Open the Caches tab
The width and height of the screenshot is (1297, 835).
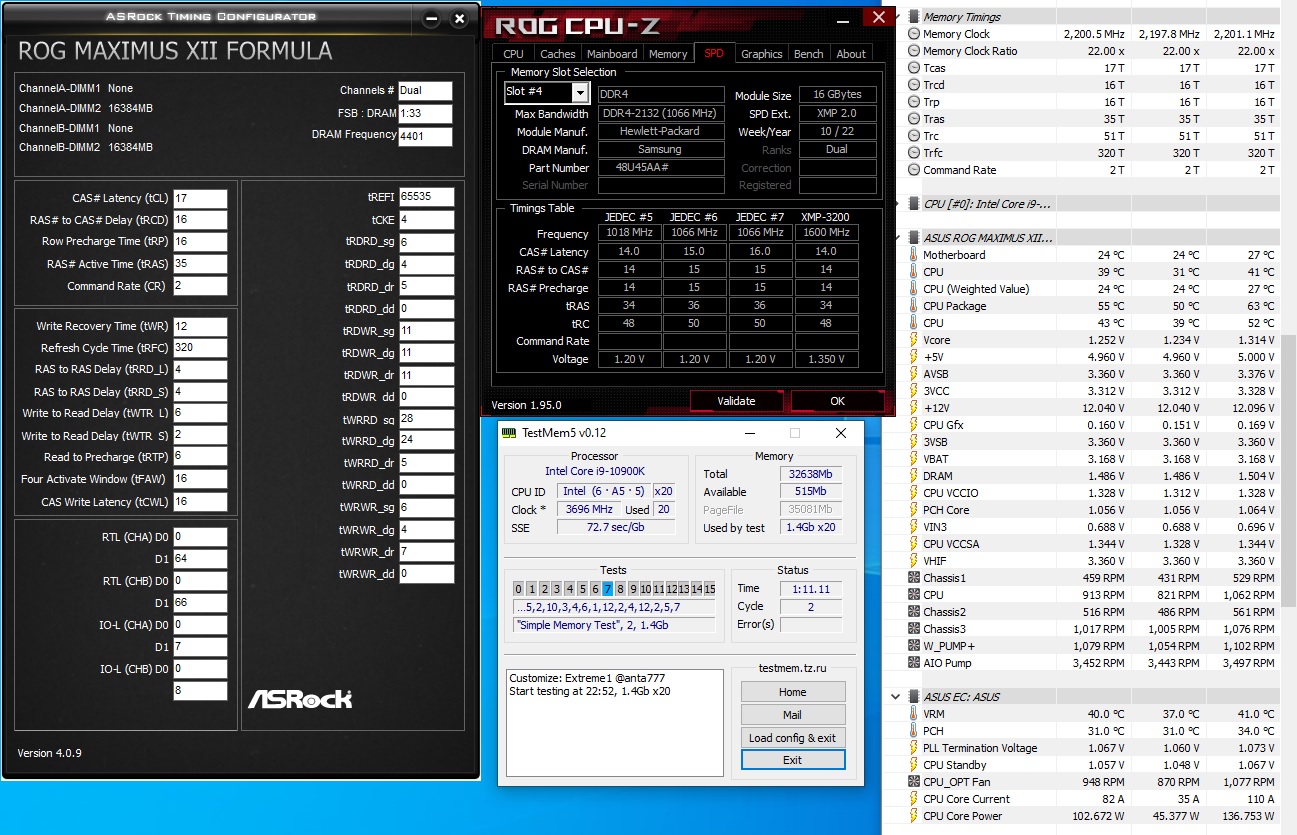[557, 54]
